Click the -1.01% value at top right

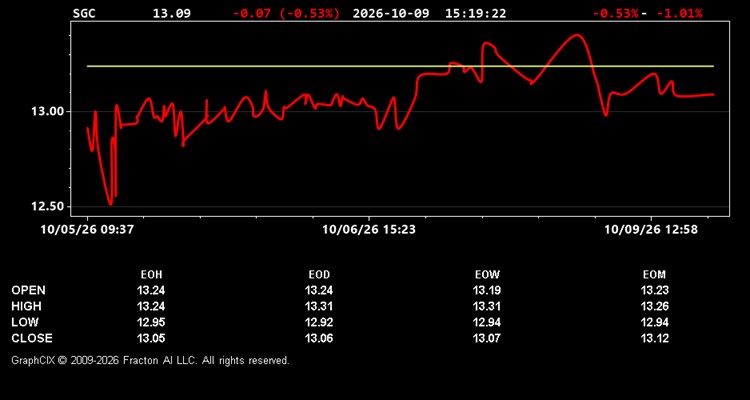click(x=680, y=13)
